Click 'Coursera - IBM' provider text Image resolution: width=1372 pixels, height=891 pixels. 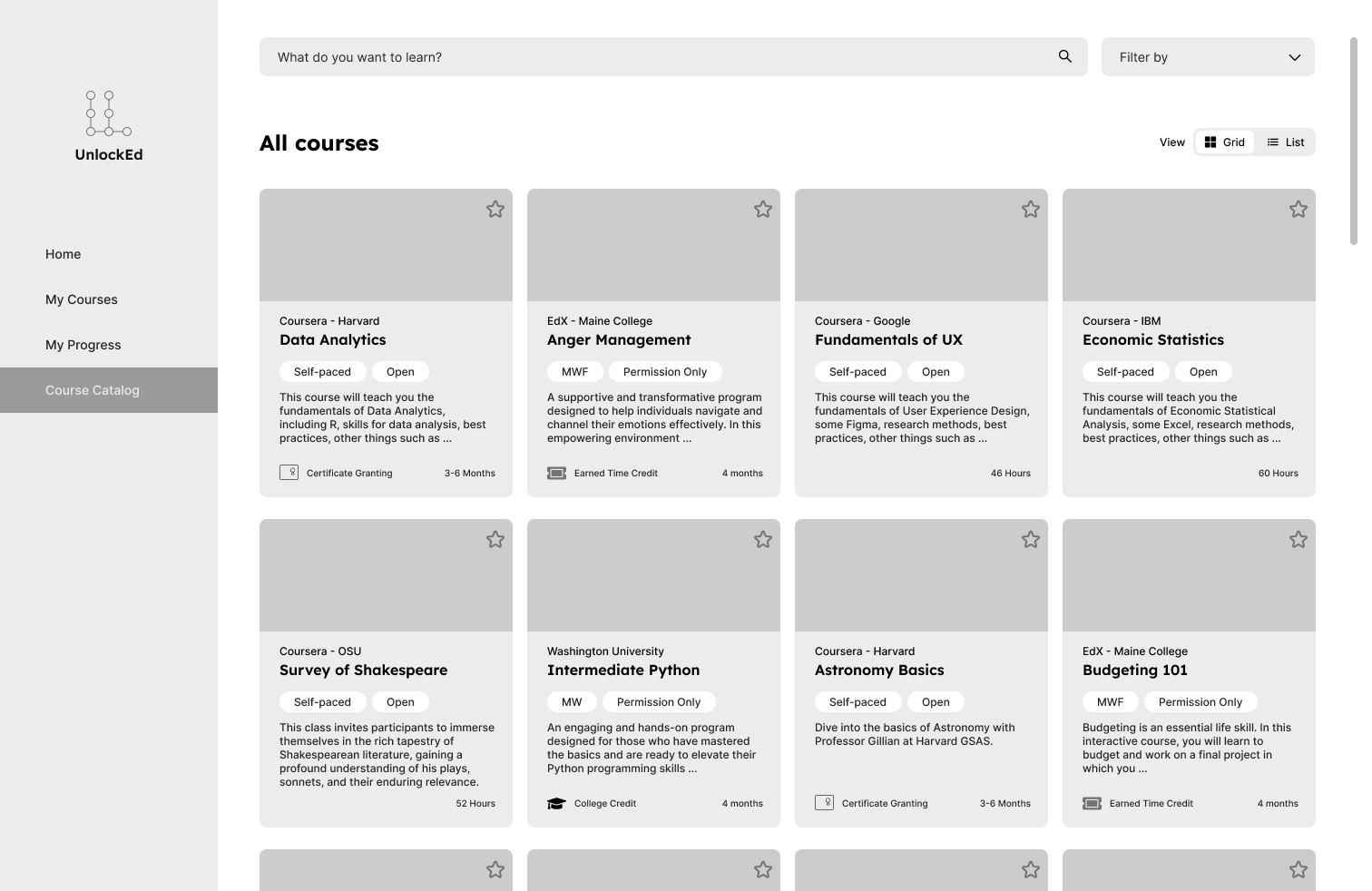coord(1122,321)
